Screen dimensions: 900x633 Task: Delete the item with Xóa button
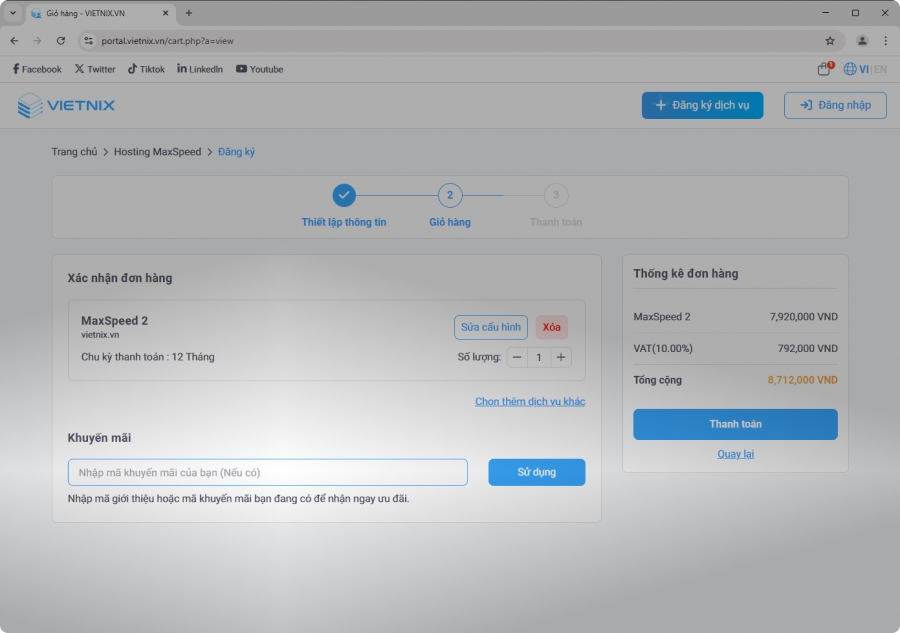coord(551,327)
